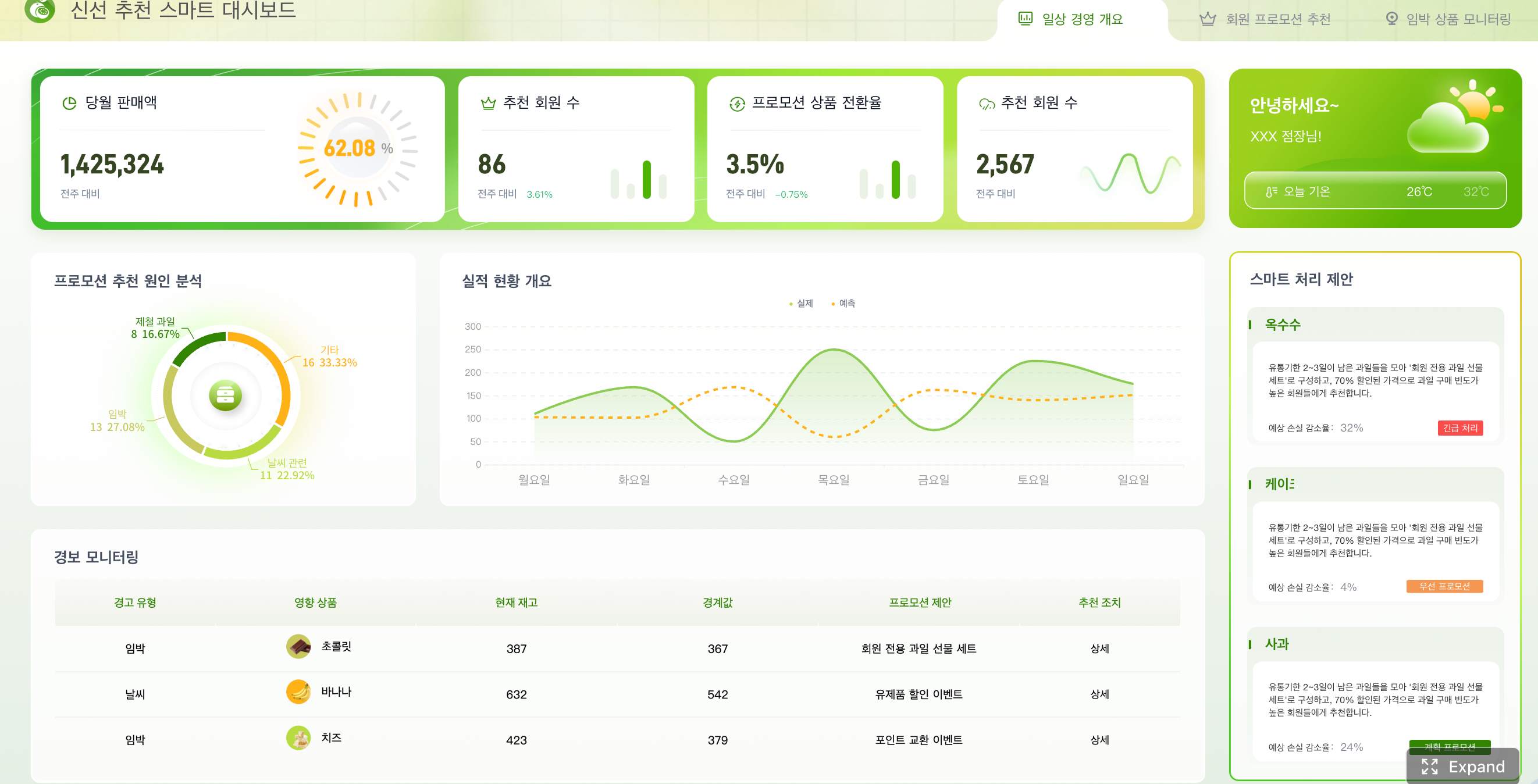Switch to 임박 상품 모니터링 tab
The width and height of the screenshot is (1538, 784).
point(1448,19)
